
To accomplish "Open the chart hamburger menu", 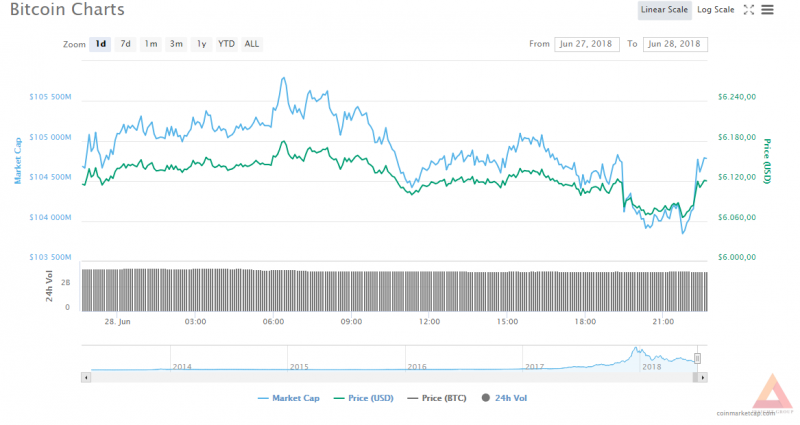I will click(x=767, y=10).
